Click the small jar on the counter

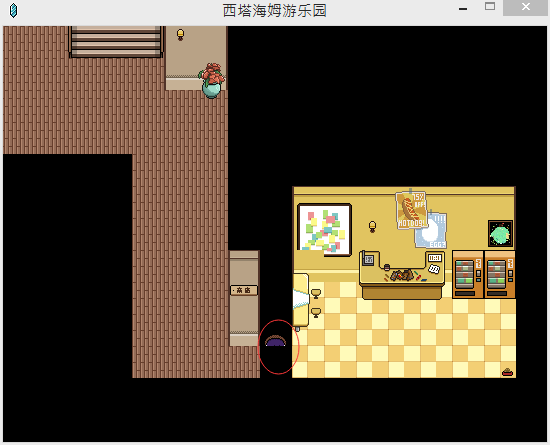click(387, 267)
